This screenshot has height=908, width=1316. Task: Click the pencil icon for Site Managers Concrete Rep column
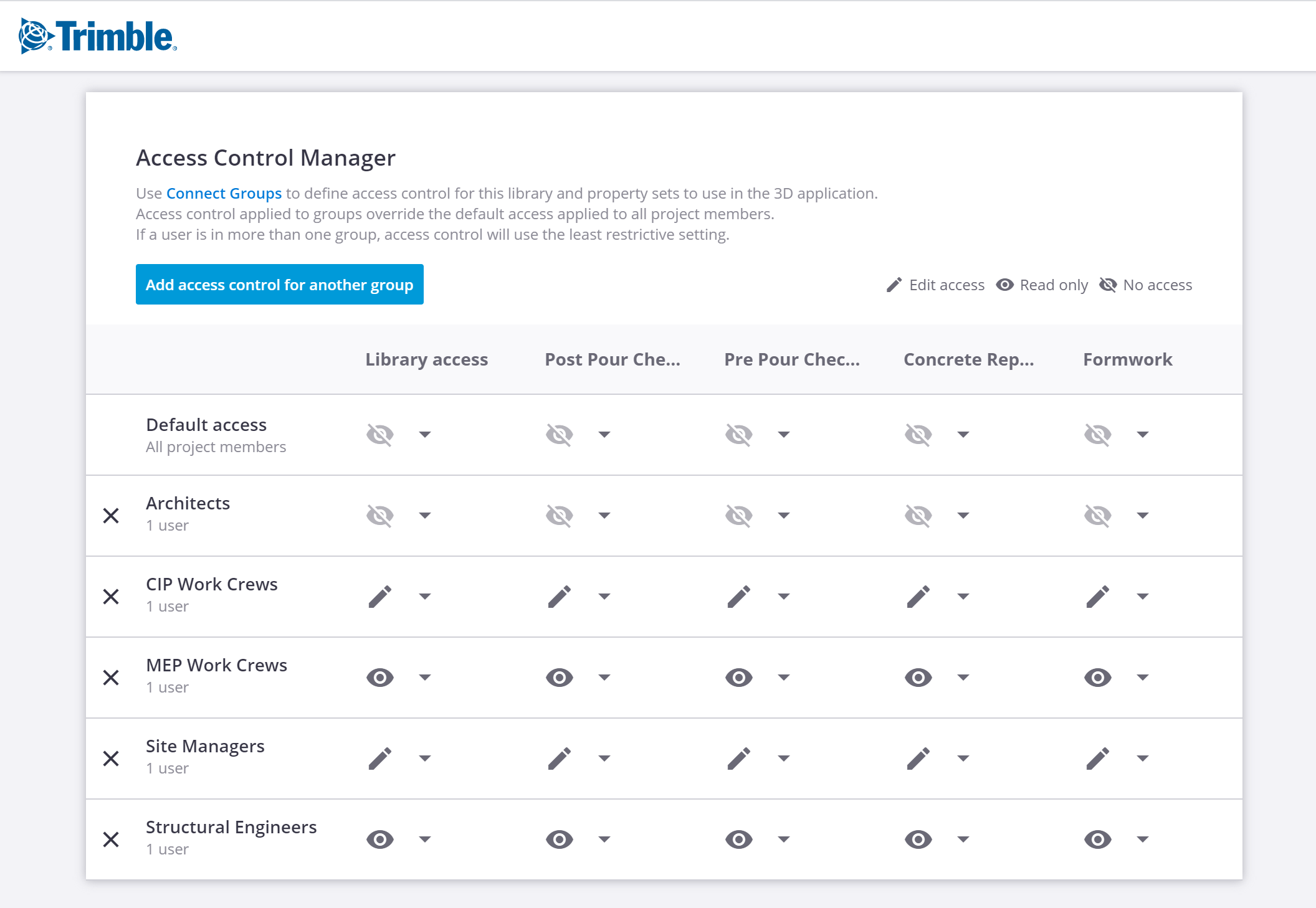(918, 759)
